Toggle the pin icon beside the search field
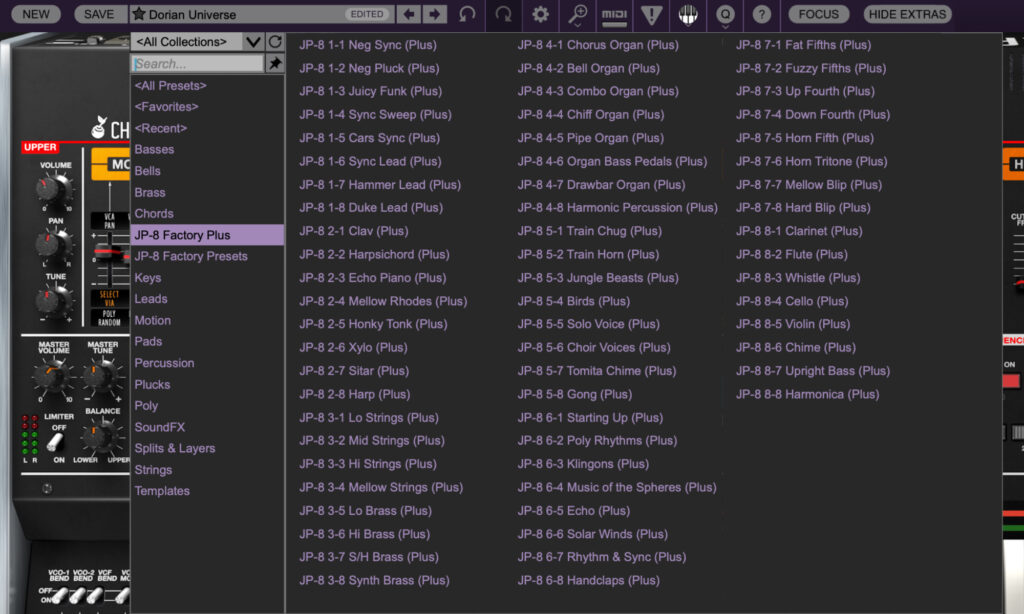 point(275,63)
